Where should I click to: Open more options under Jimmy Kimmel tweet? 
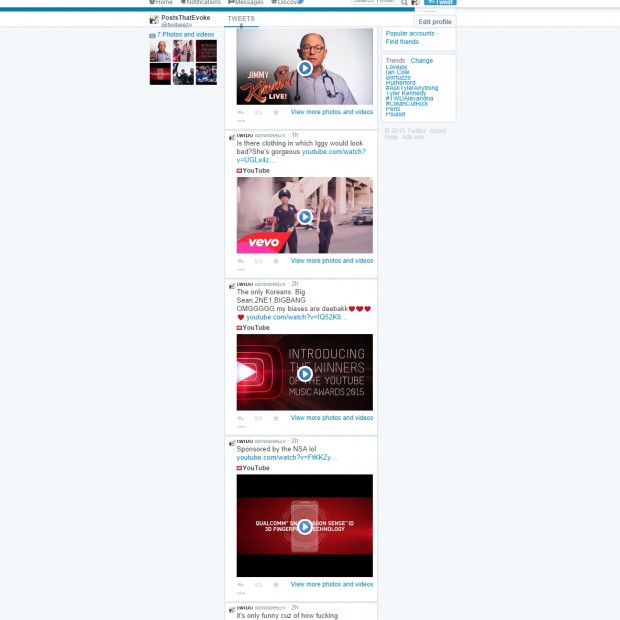[240, 121]
